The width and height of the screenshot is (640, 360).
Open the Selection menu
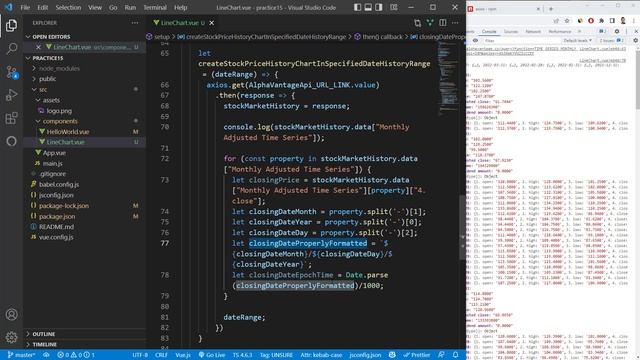68,7
